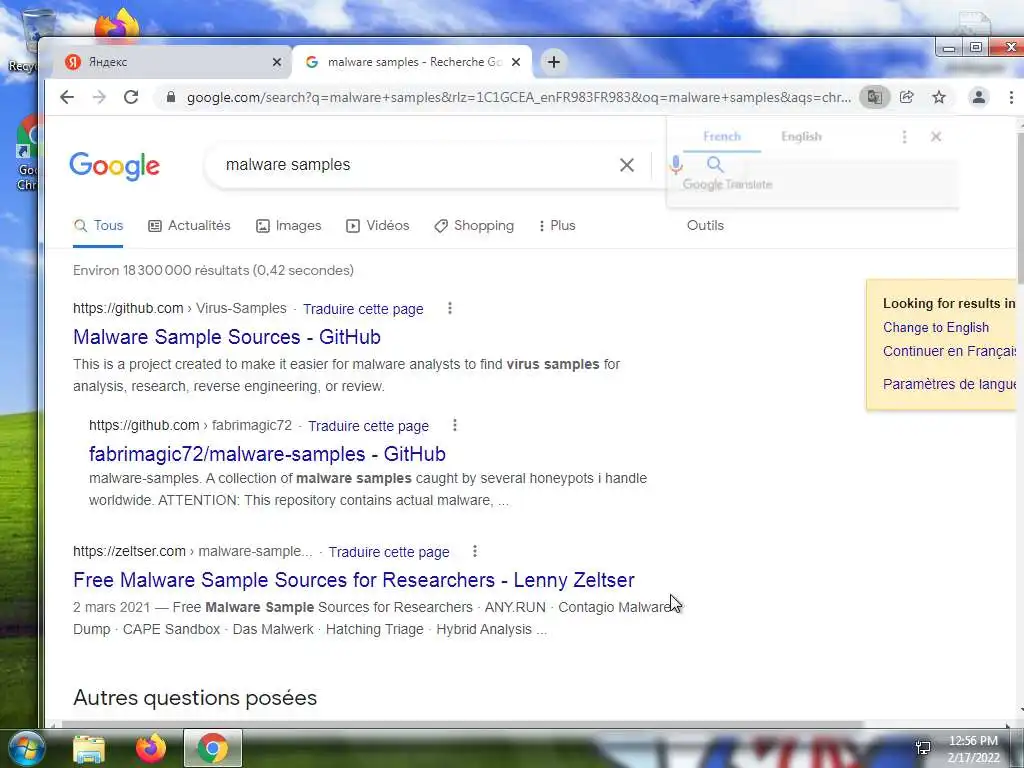Close the Яндекс tab
Screen dimensions: 1024x768
point(277,62)
